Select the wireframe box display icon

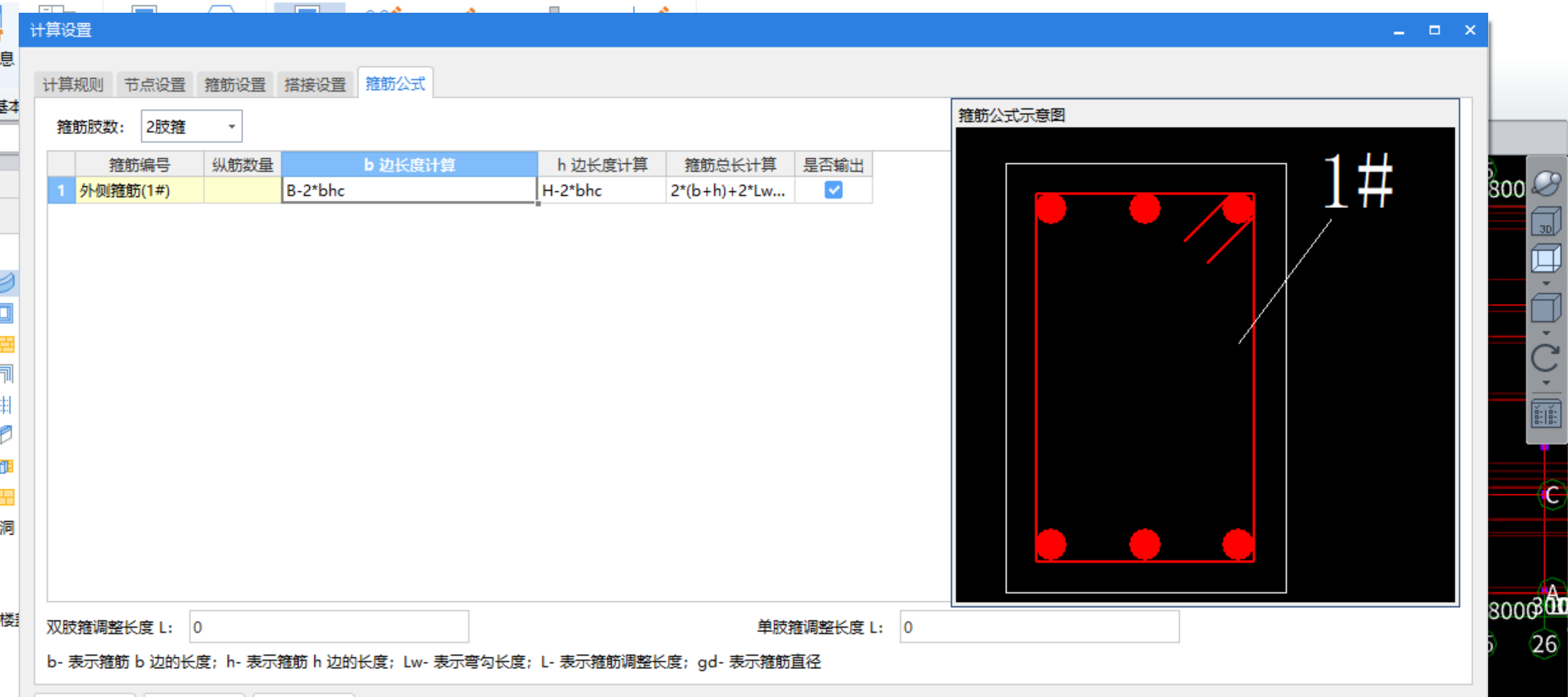click(x=1546, y=258)
